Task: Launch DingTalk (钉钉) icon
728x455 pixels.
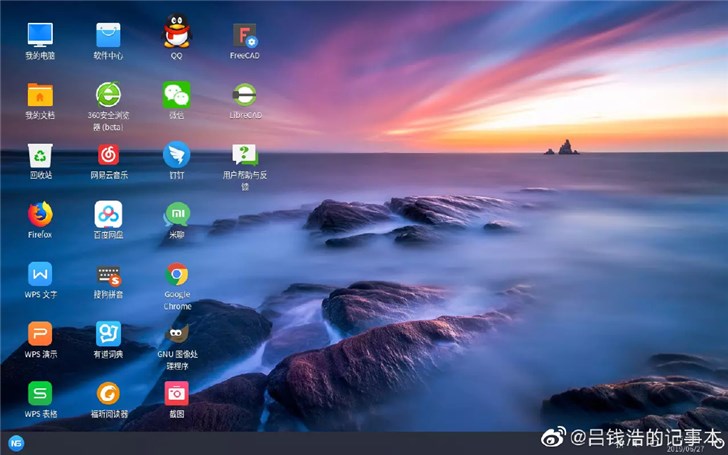Action: [177, 155]
